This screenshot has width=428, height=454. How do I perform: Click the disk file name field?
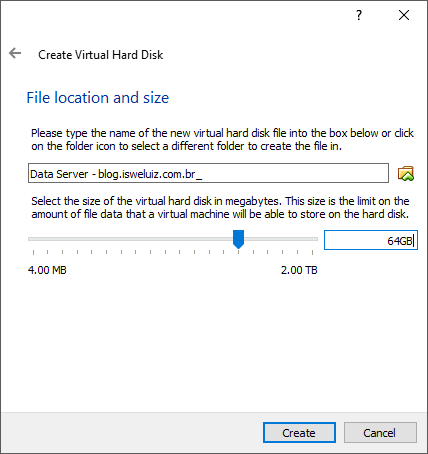pyautogui.click(x=208, y=173)
